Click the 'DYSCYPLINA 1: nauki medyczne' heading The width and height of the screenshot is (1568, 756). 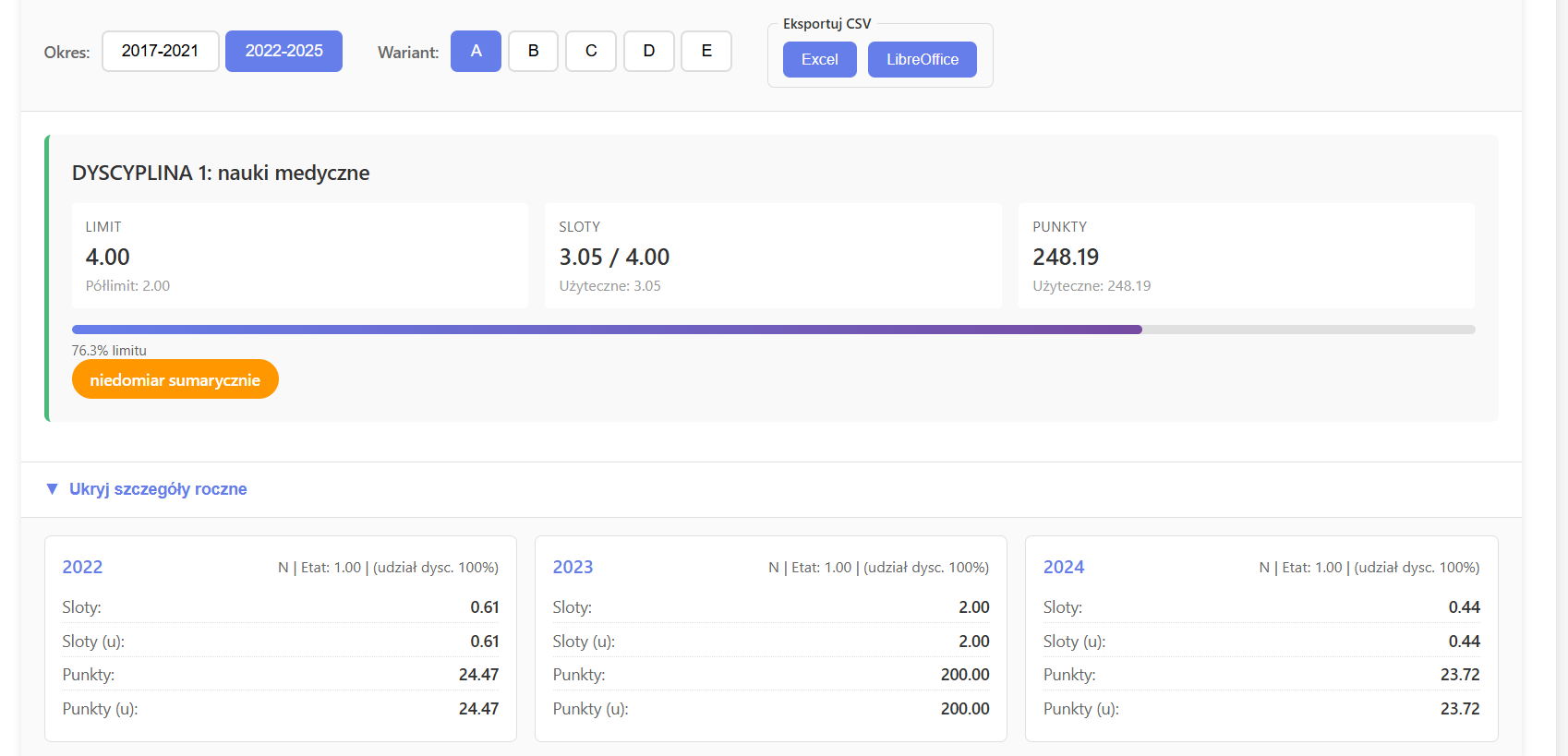coord(221,173)
